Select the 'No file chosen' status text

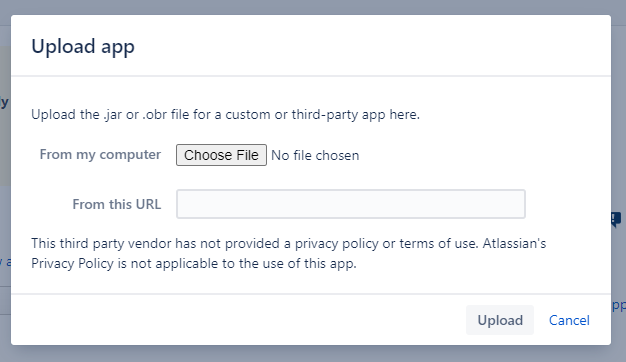coord(315,155)
